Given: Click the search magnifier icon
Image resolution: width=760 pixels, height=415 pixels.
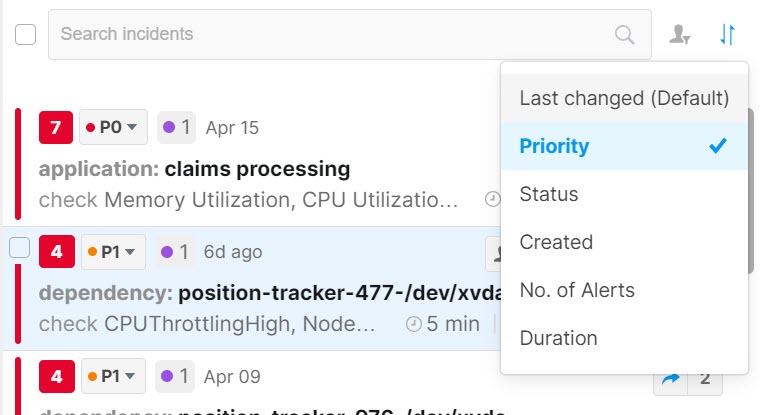Looking at the screenshot, I should click(x=625, y=35).
